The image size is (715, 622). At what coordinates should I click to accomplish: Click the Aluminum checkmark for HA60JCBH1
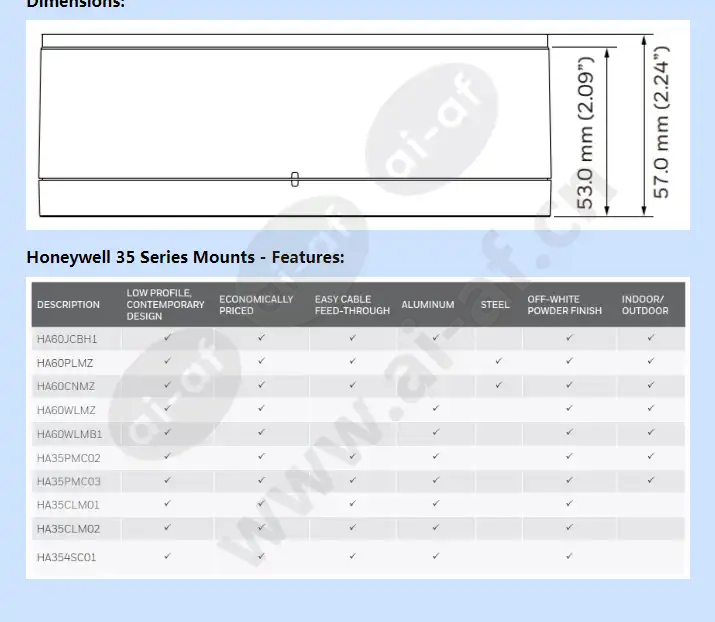435,337
